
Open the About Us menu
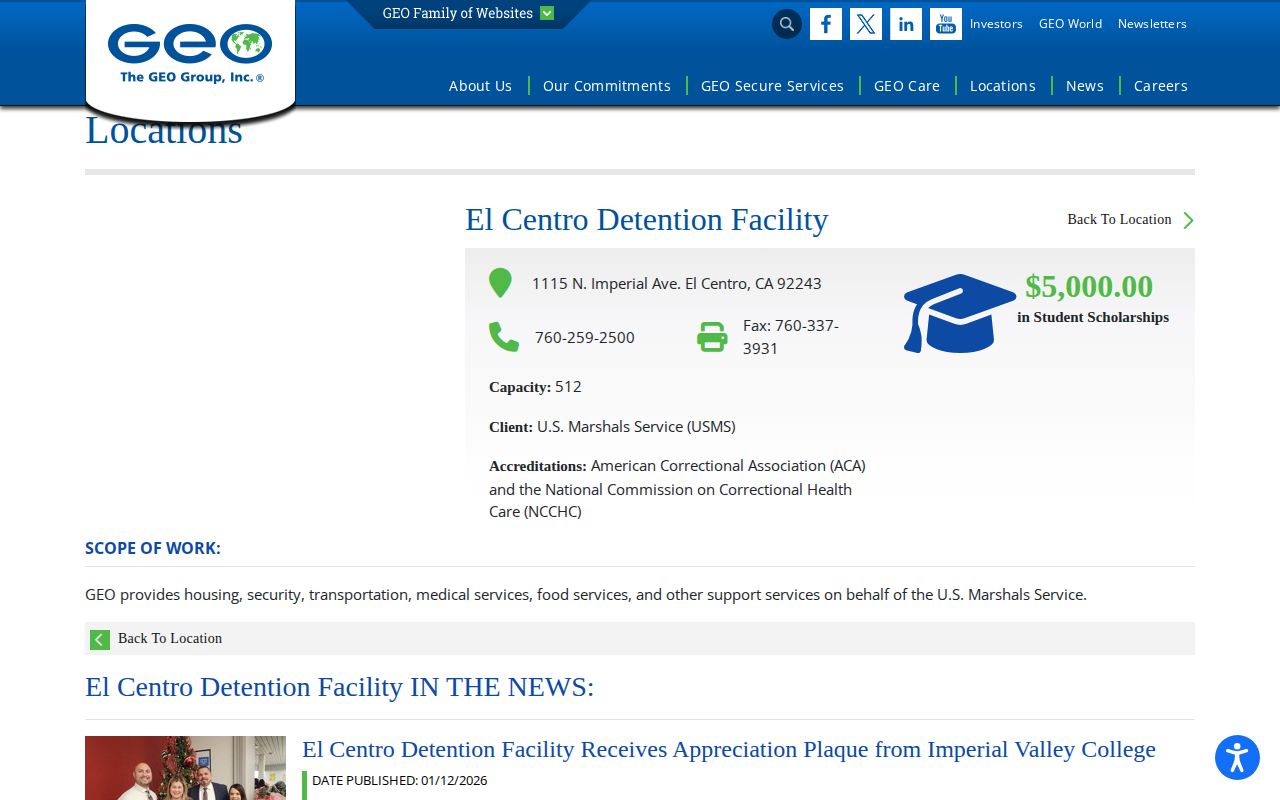(x=480, y=86)
